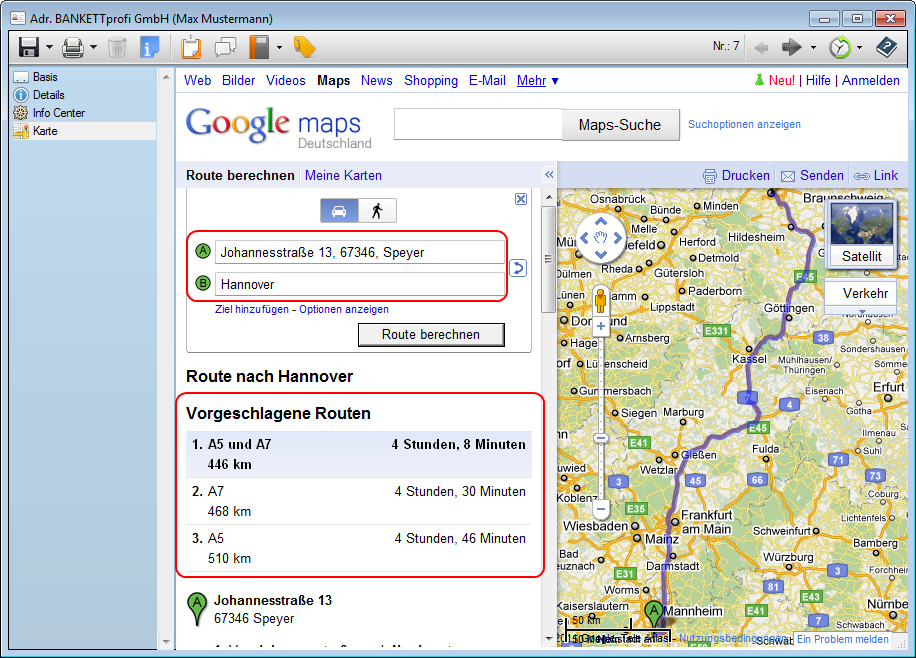Click the Route berechnen button
Viewport: 916px width, 658px height.
(430, 335)
